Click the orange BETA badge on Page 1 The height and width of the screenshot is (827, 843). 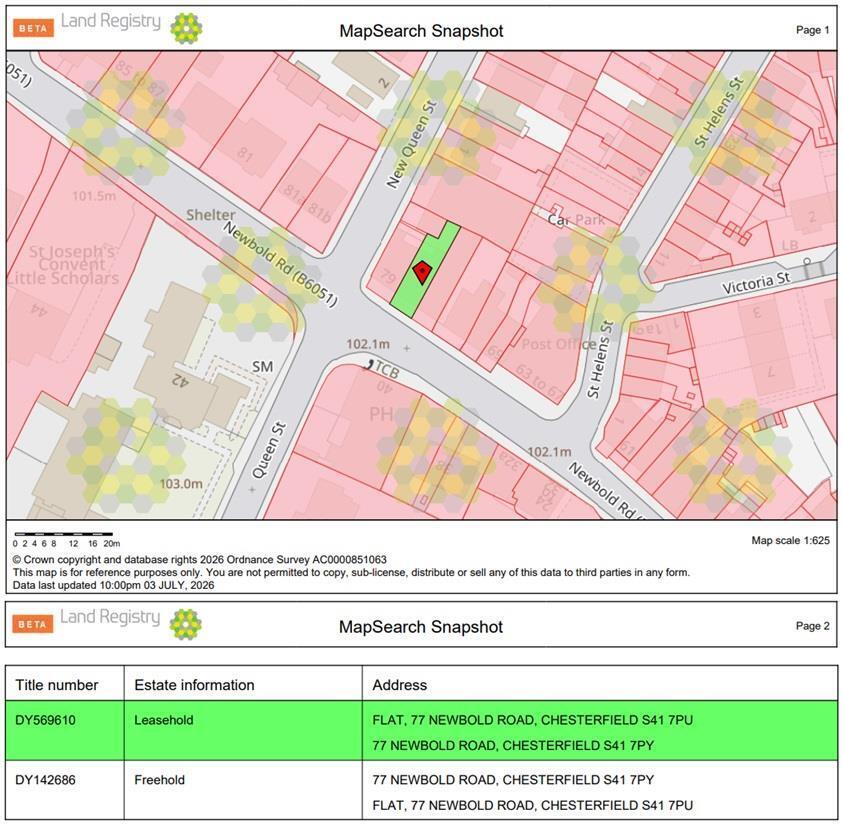(x=33, y=28)
